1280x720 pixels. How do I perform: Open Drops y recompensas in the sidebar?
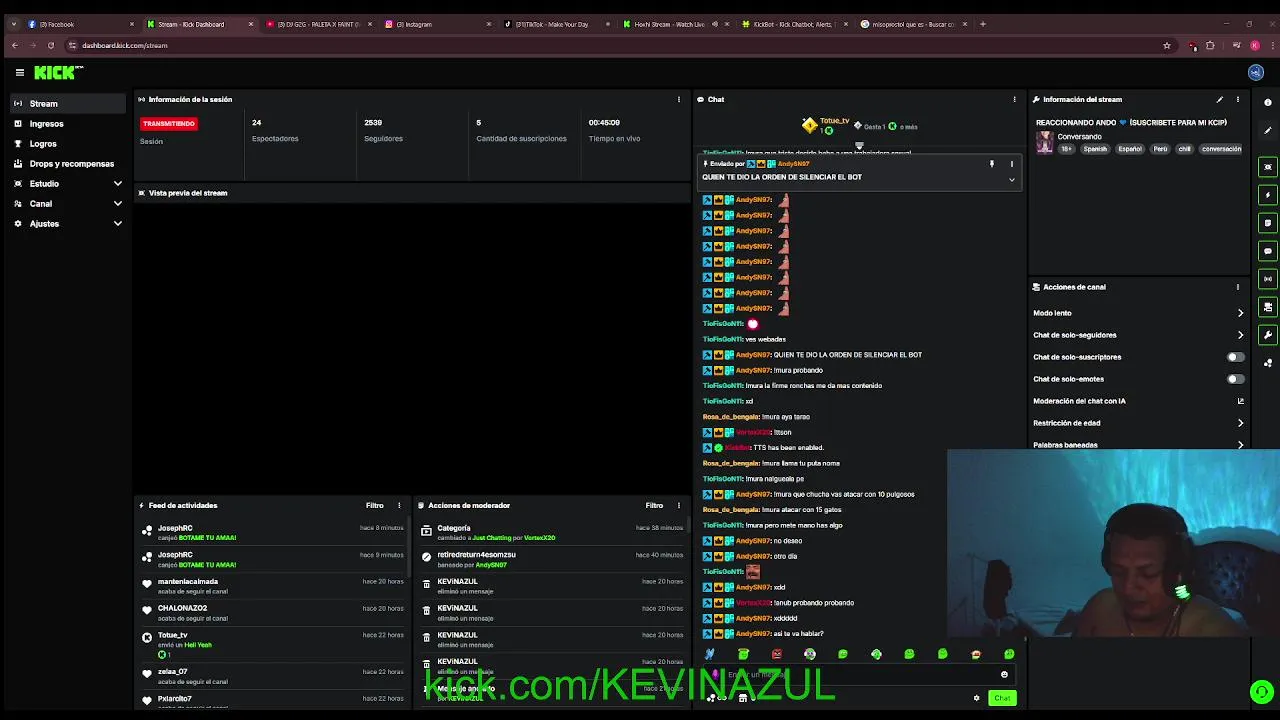coord(67,164)
